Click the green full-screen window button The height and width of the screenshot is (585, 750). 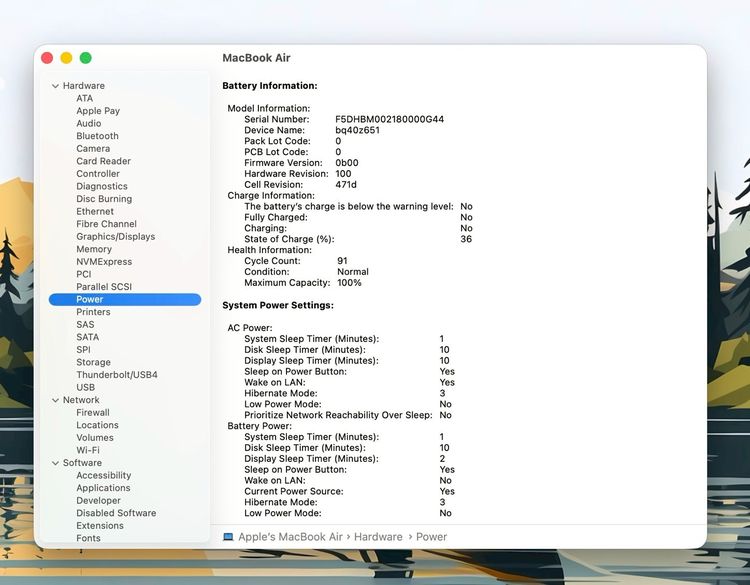click(86, 58)
